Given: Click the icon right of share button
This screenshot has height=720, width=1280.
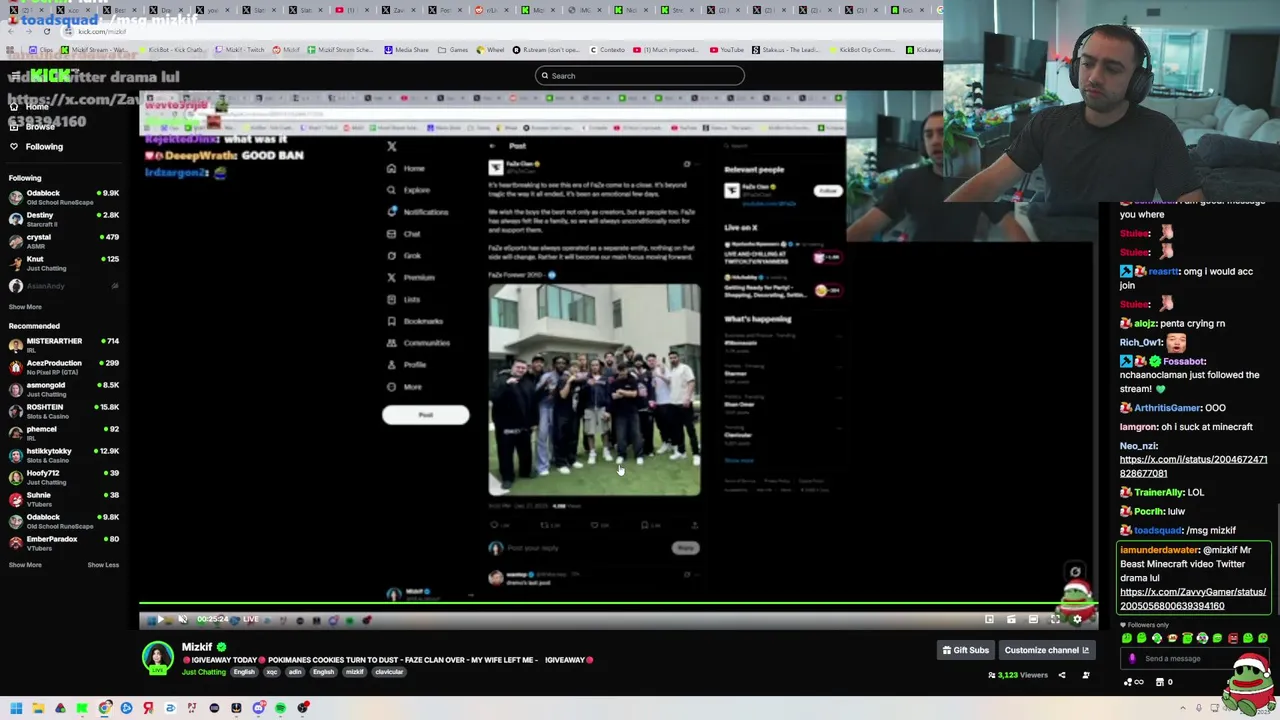Looking at the screenshot, I should coord(1086,675).
